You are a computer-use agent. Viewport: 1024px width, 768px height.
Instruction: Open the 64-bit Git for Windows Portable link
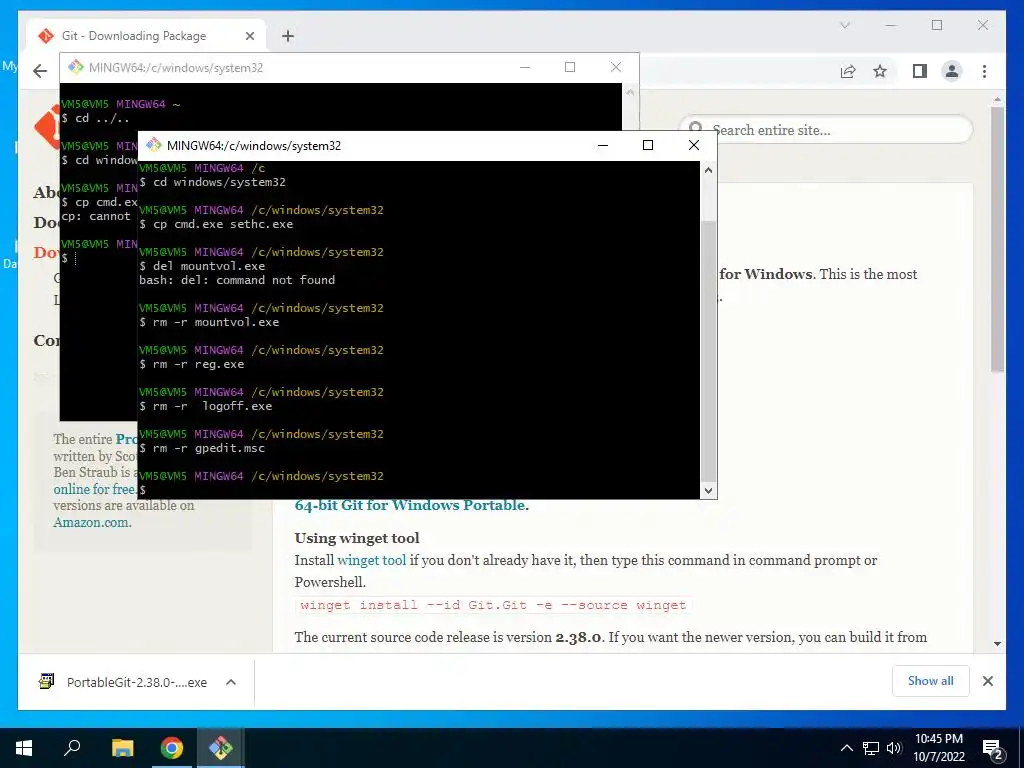coord(411,505)
